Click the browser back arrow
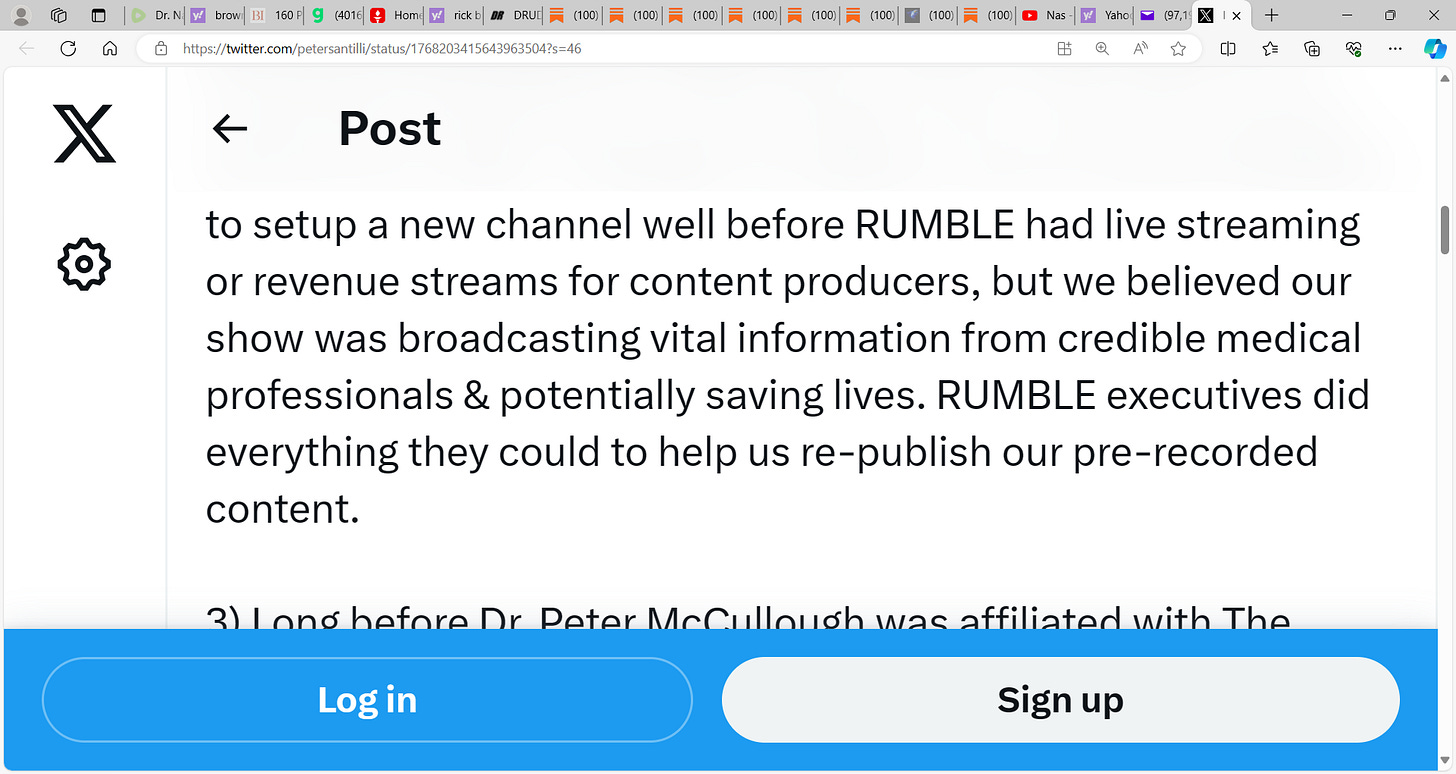Image resolution: width=1456 pixels, height=774 pixels. 27,48
